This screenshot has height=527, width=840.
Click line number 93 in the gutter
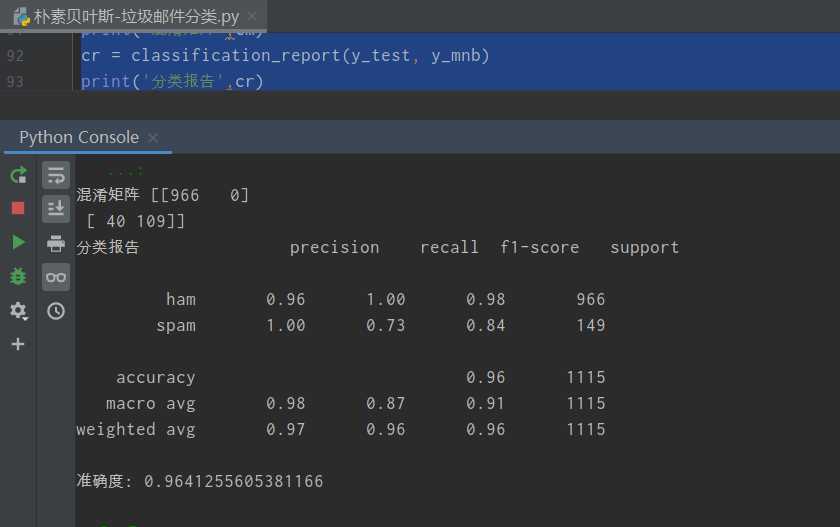coord(15,82)
